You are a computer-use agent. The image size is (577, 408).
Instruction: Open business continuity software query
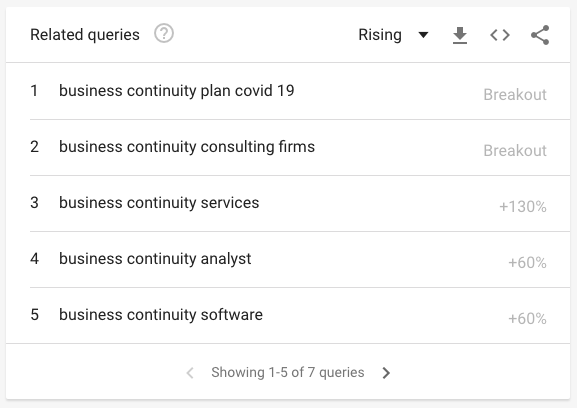click(161, 315)
